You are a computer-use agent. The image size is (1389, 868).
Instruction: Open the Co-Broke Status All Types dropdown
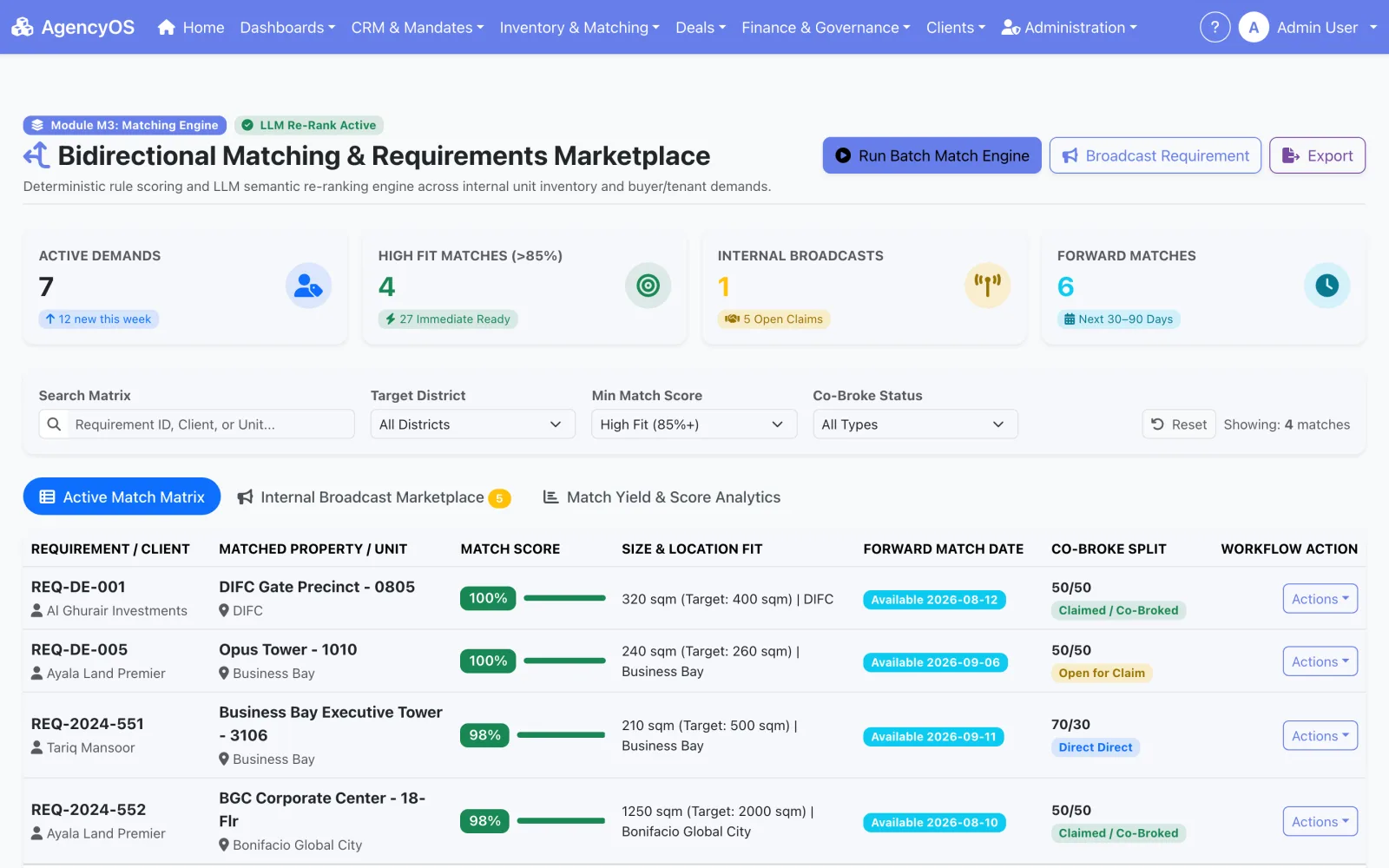[915, 424]
